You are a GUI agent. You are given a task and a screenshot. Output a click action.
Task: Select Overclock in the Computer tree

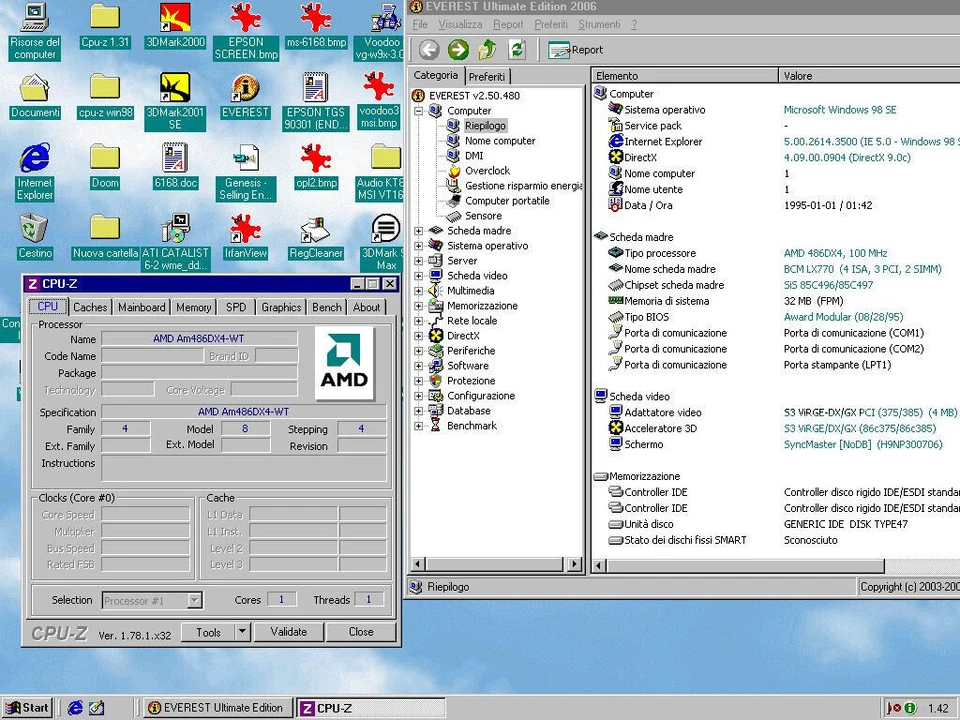(487, 171)
